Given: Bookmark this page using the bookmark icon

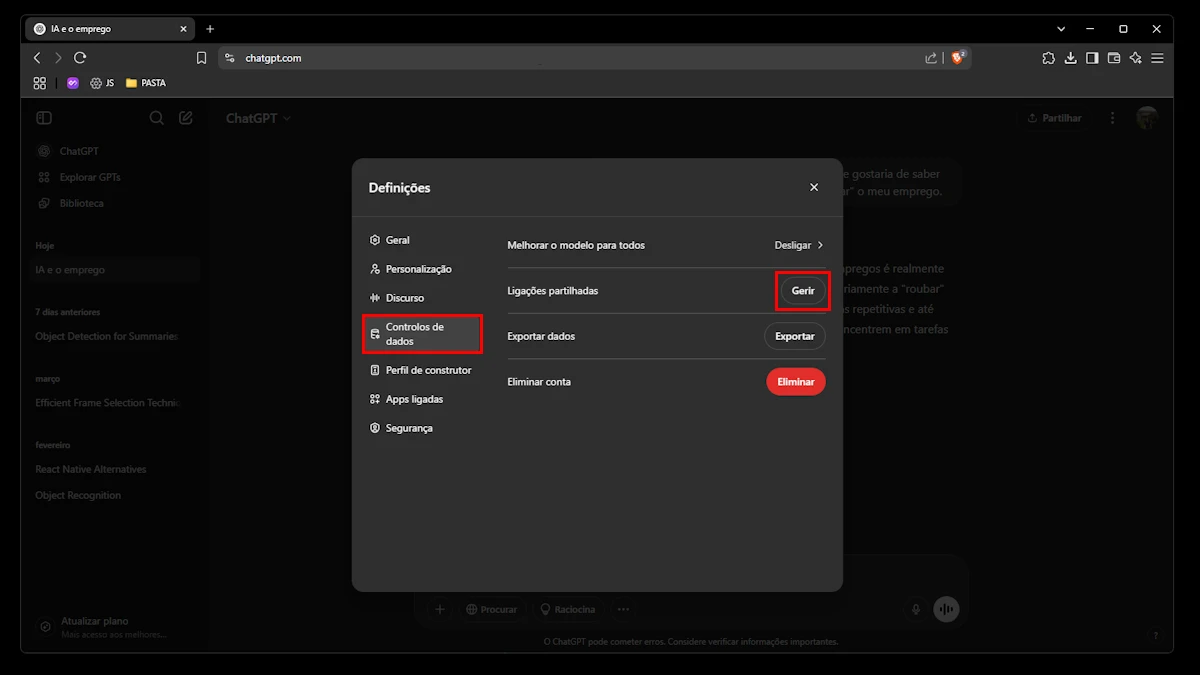Looking at the screenshot, I should (x=201, y=58).
